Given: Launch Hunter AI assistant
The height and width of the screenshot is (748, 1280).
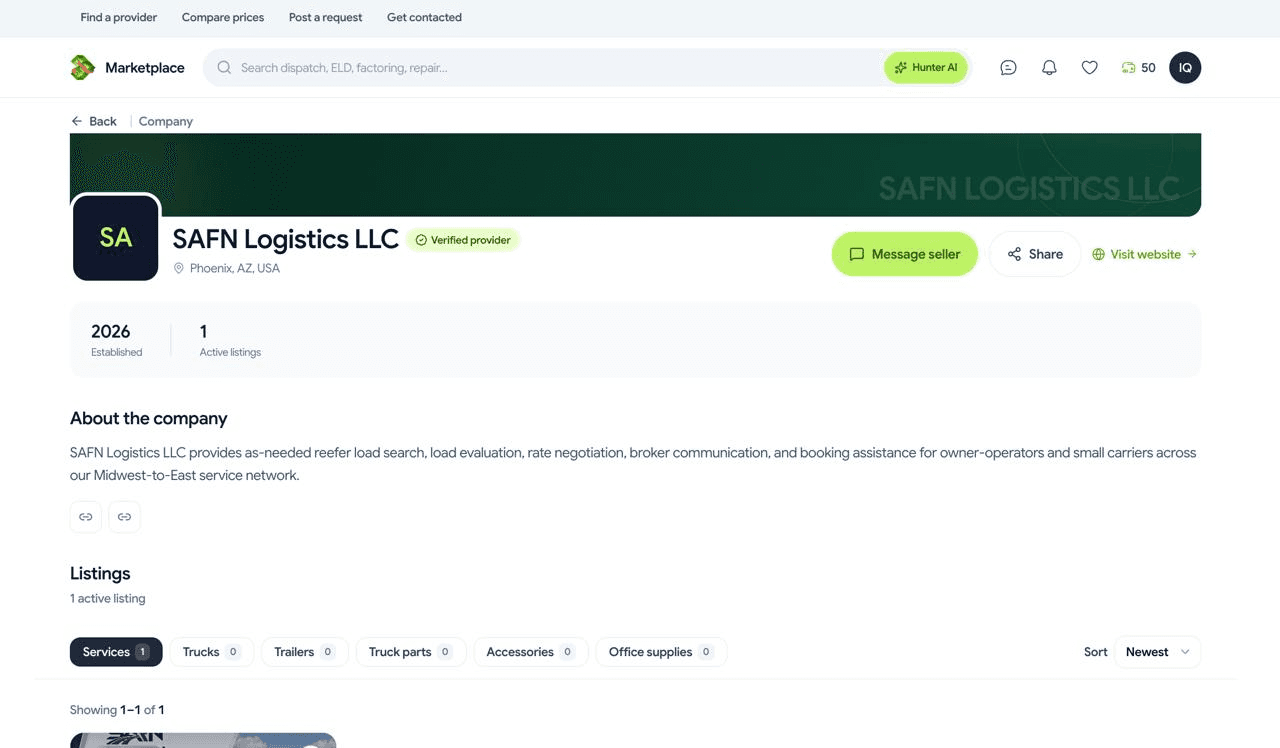Looking at the screenshot, I should 926,67.
